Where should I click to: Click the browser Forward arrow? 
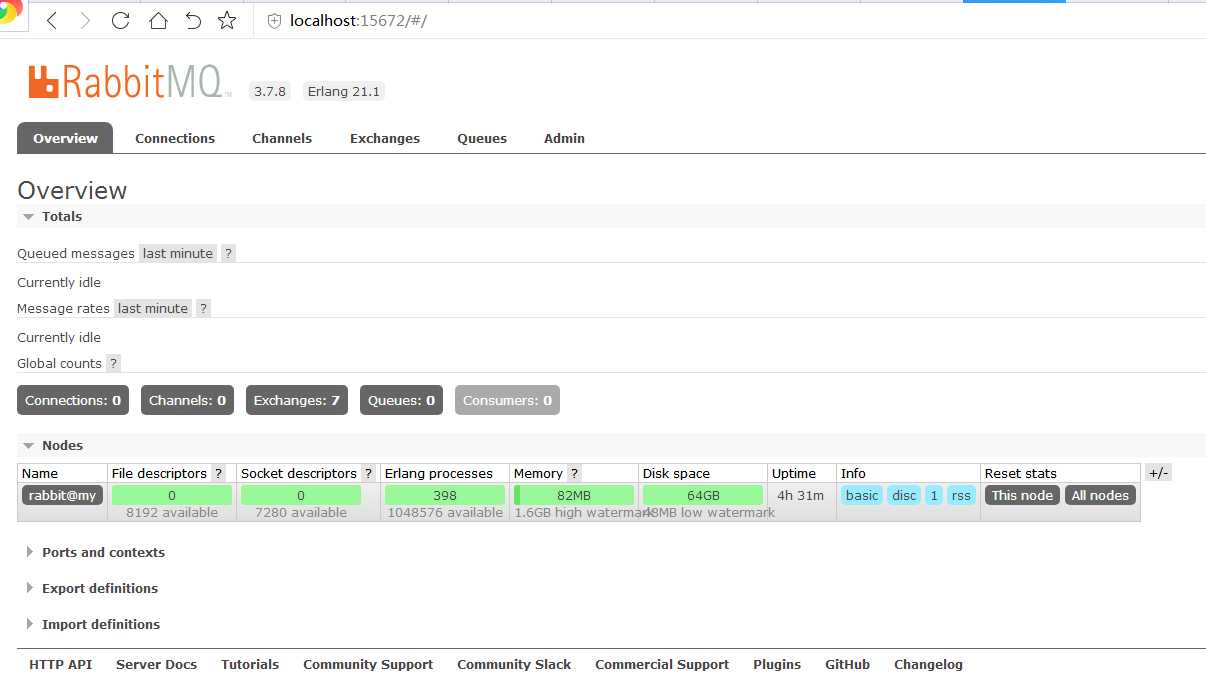coord(85,21)
